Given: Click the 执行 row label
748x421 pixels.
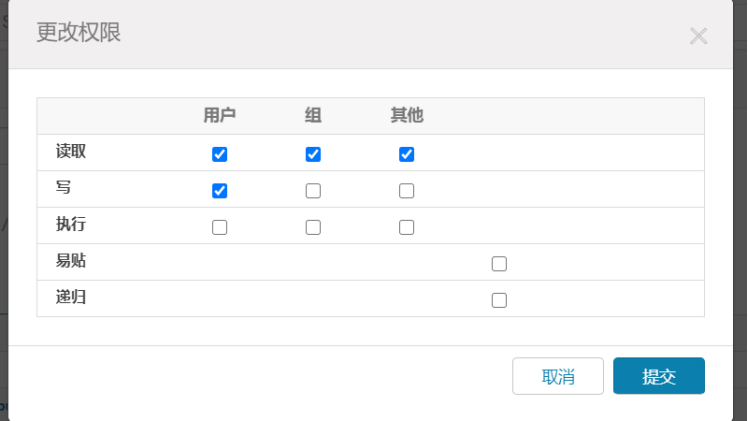Looking at the screenshot, I should (71, 225).
